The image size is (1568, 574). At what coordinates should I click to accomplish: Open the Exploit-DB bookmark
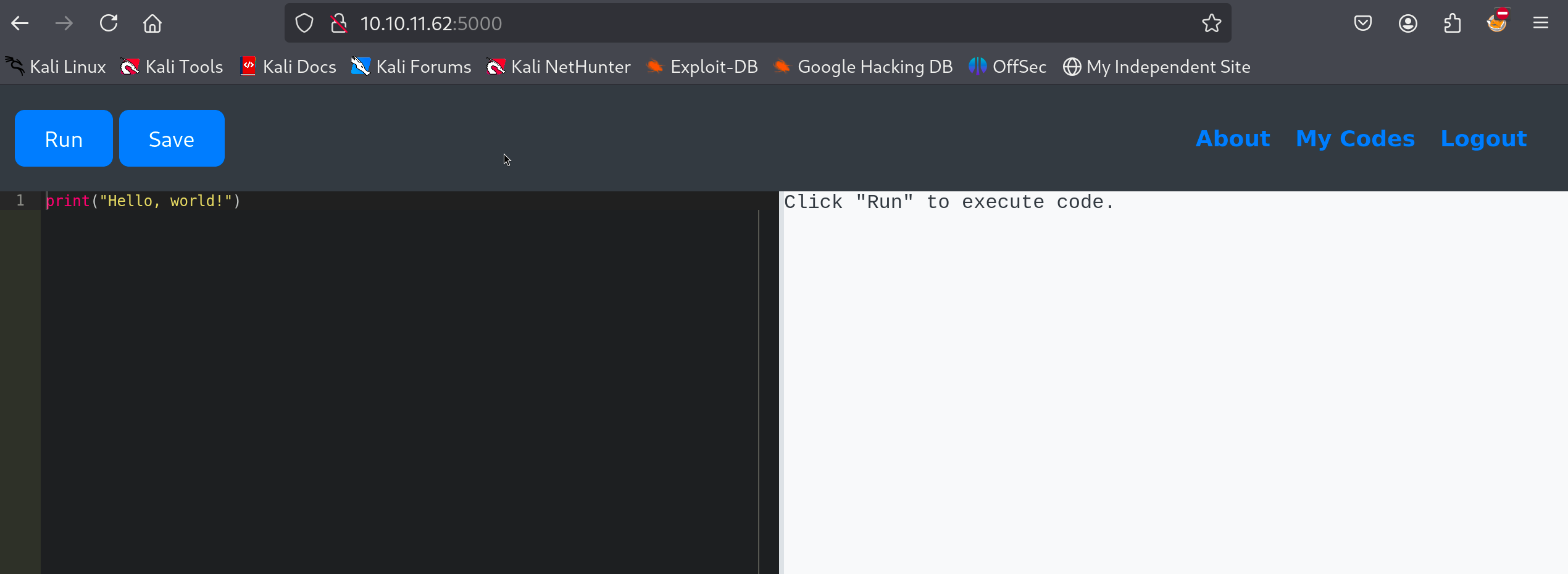point(702,67)
